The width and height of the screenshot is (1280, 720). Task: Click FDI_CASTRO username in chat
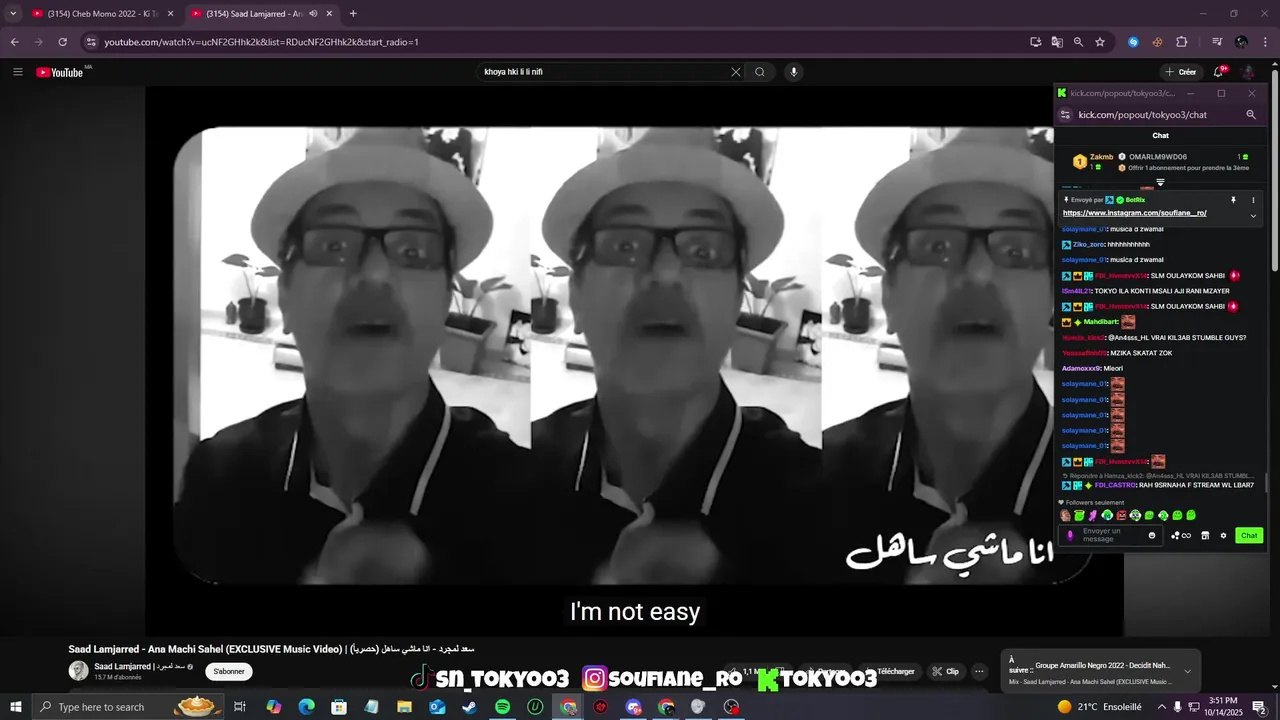pyautogui.click(x=1116, y=485)
